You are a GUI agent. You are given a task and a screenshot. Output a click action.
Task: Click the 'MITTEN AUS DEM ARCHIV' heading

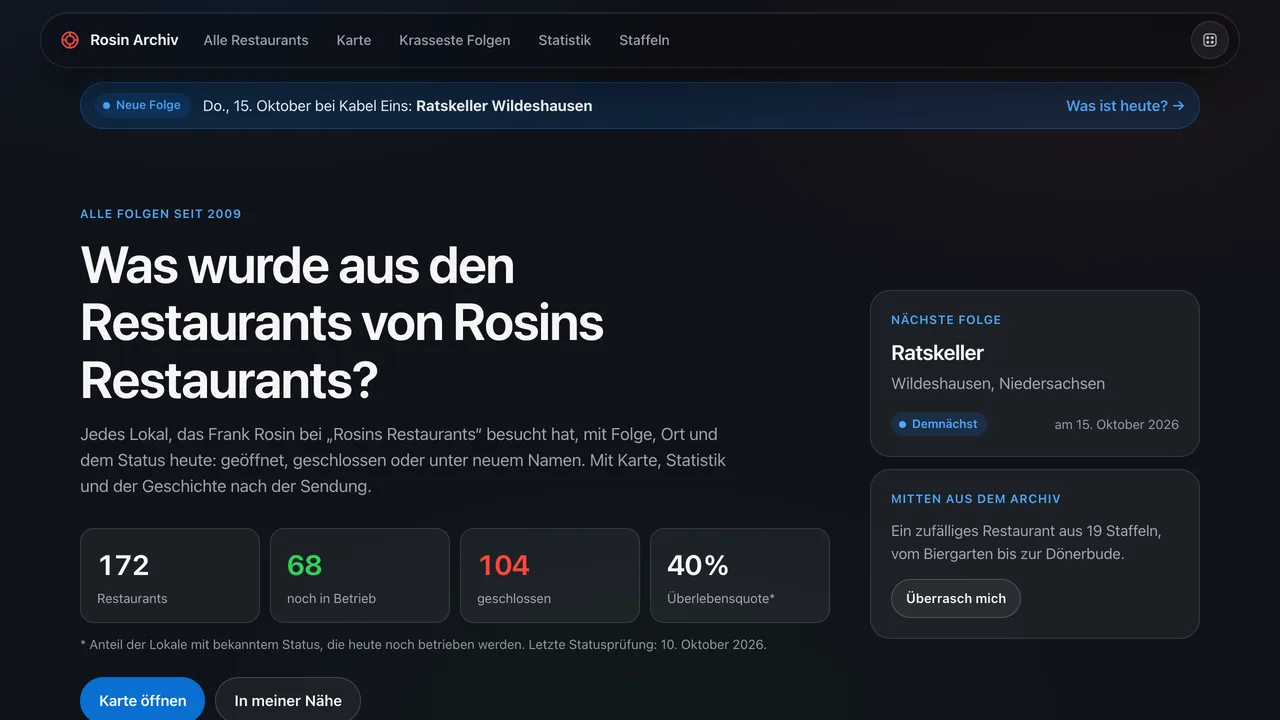(x=976, y=499)
